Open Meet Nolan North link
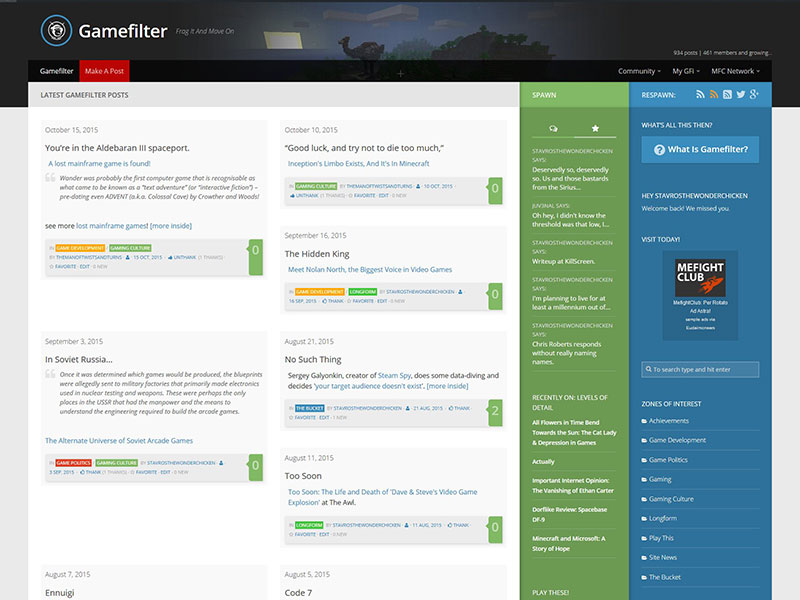This screenshot has width=800, height=600. [370, 269]
